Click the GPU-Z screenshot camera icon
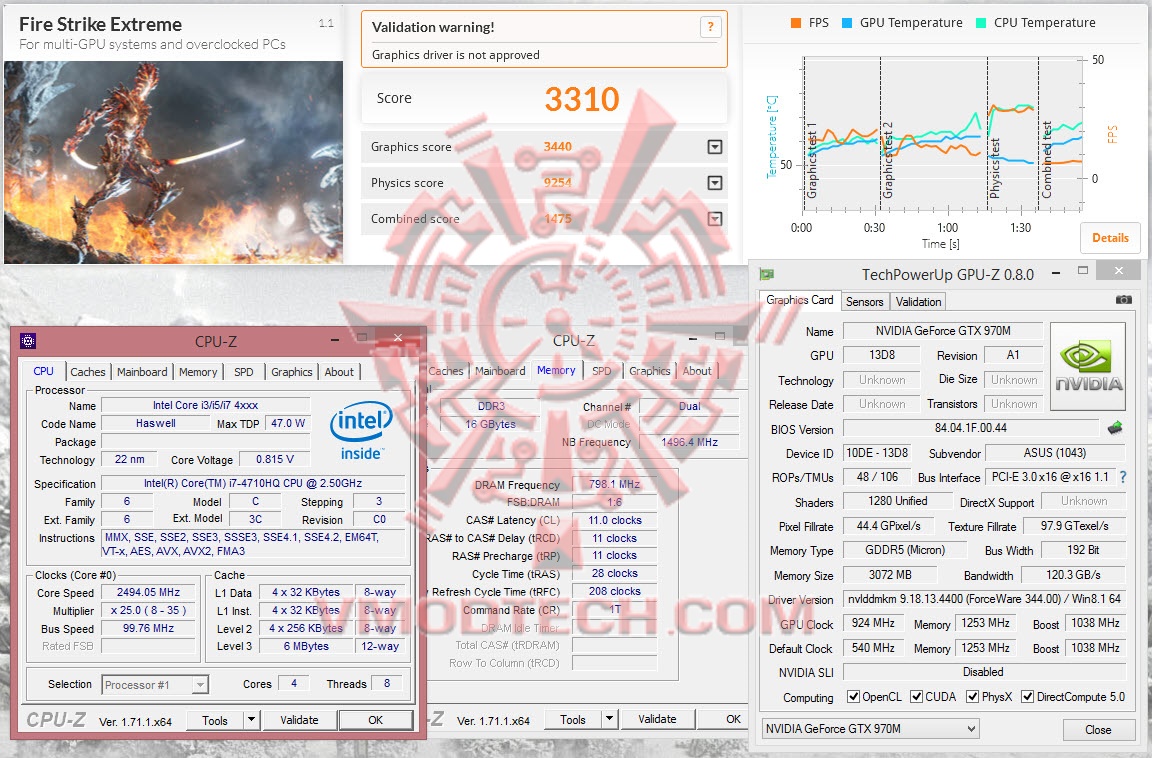The height and width of the screenshot is (758, 1152). (x=1123, y=300)
